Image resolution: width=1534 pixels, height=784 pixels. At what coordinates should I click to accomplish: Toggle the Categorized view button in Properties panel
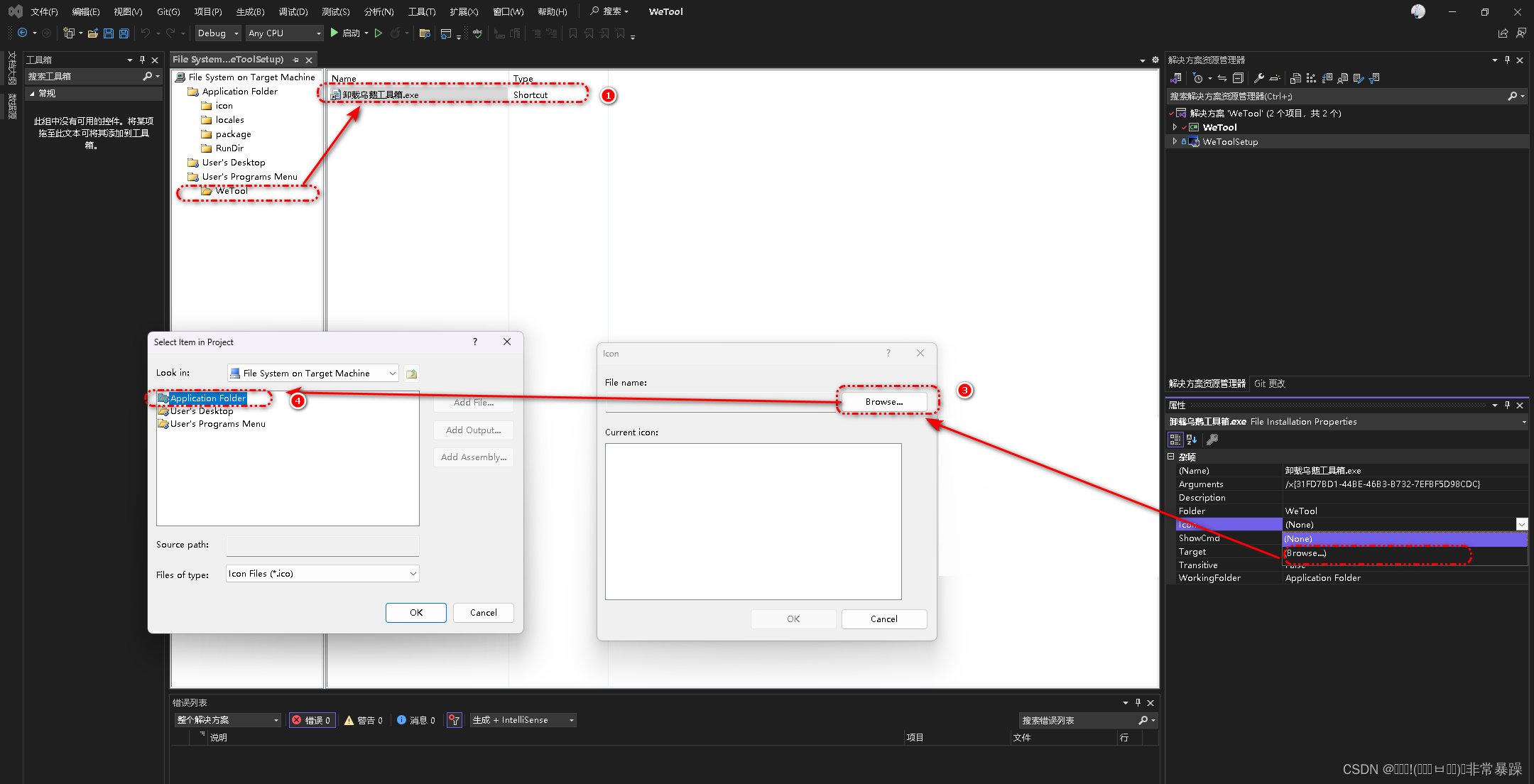(x=1175, y=440)
